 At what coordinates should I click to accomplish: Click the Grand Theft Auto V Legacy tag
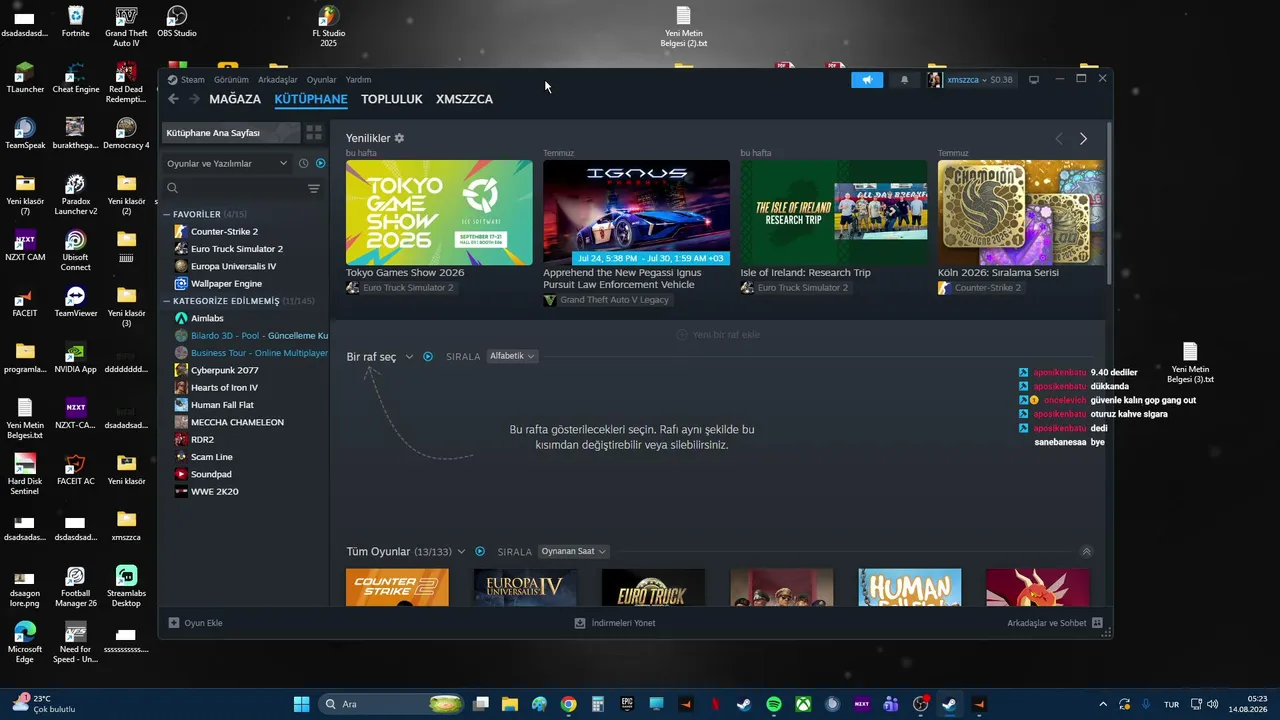point(607,300)
